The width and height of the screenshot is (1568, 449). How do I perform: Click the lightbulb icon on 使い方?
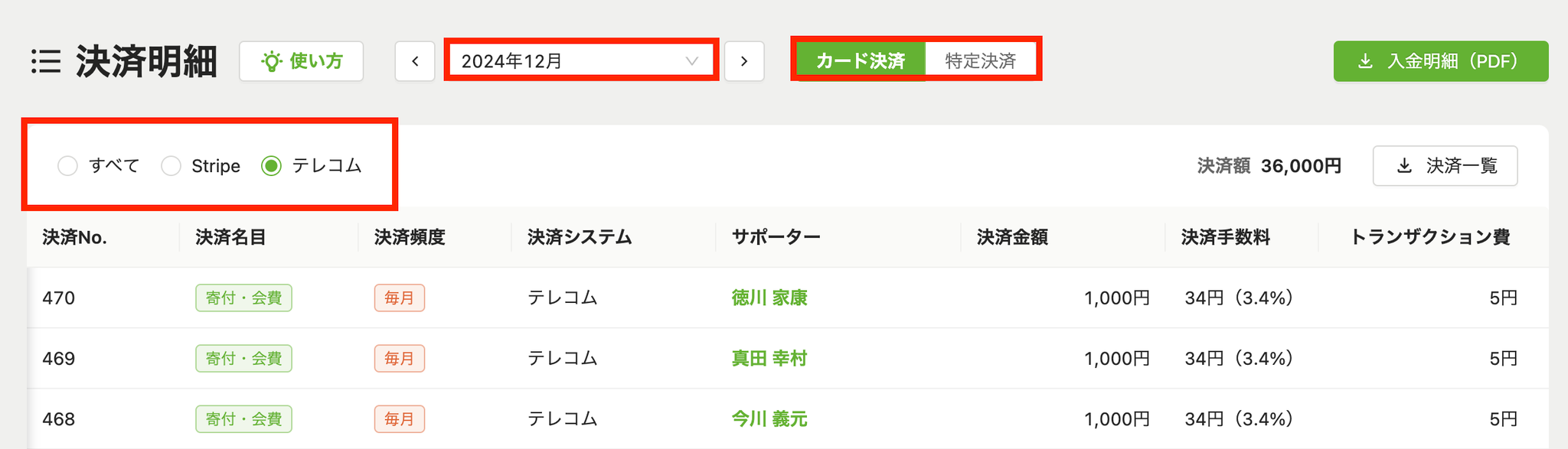click(271, 61)
